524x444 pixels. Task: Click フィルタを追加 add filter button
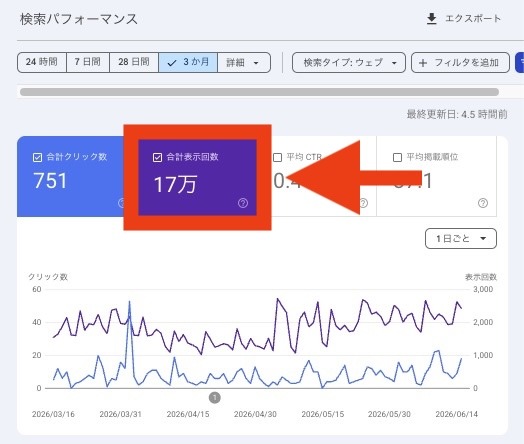tap(460, 62)
